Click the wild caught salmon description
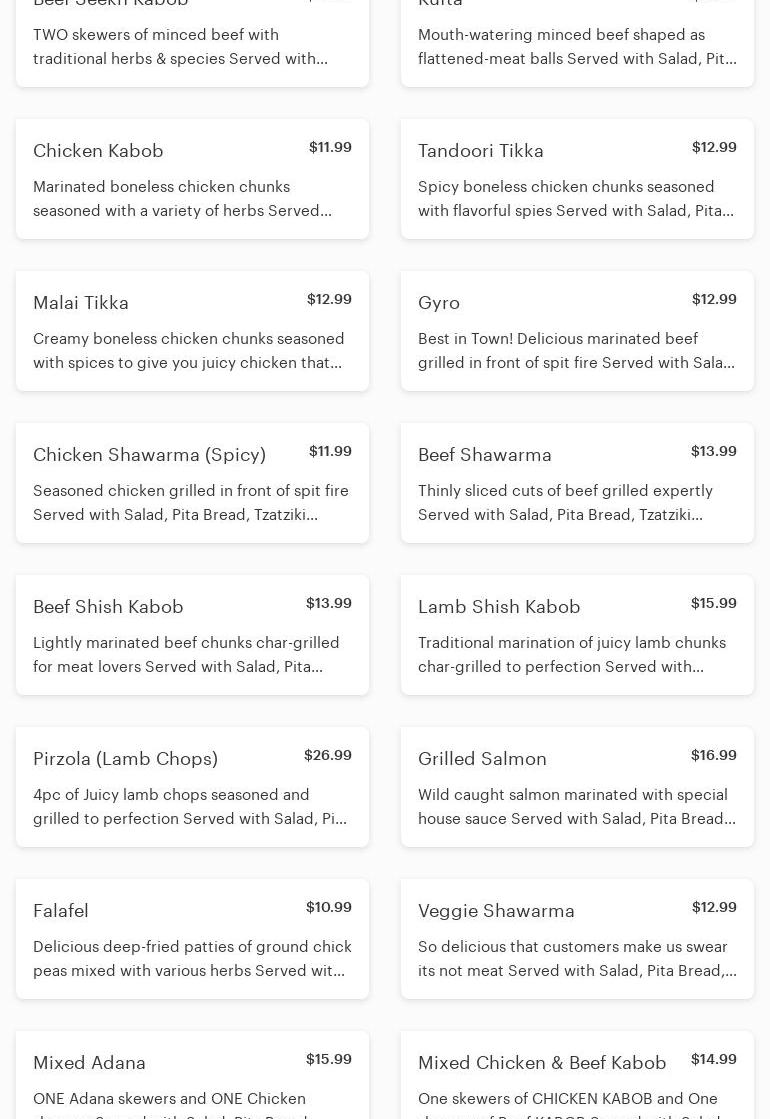770x1119 pixels. click(576, 807)
